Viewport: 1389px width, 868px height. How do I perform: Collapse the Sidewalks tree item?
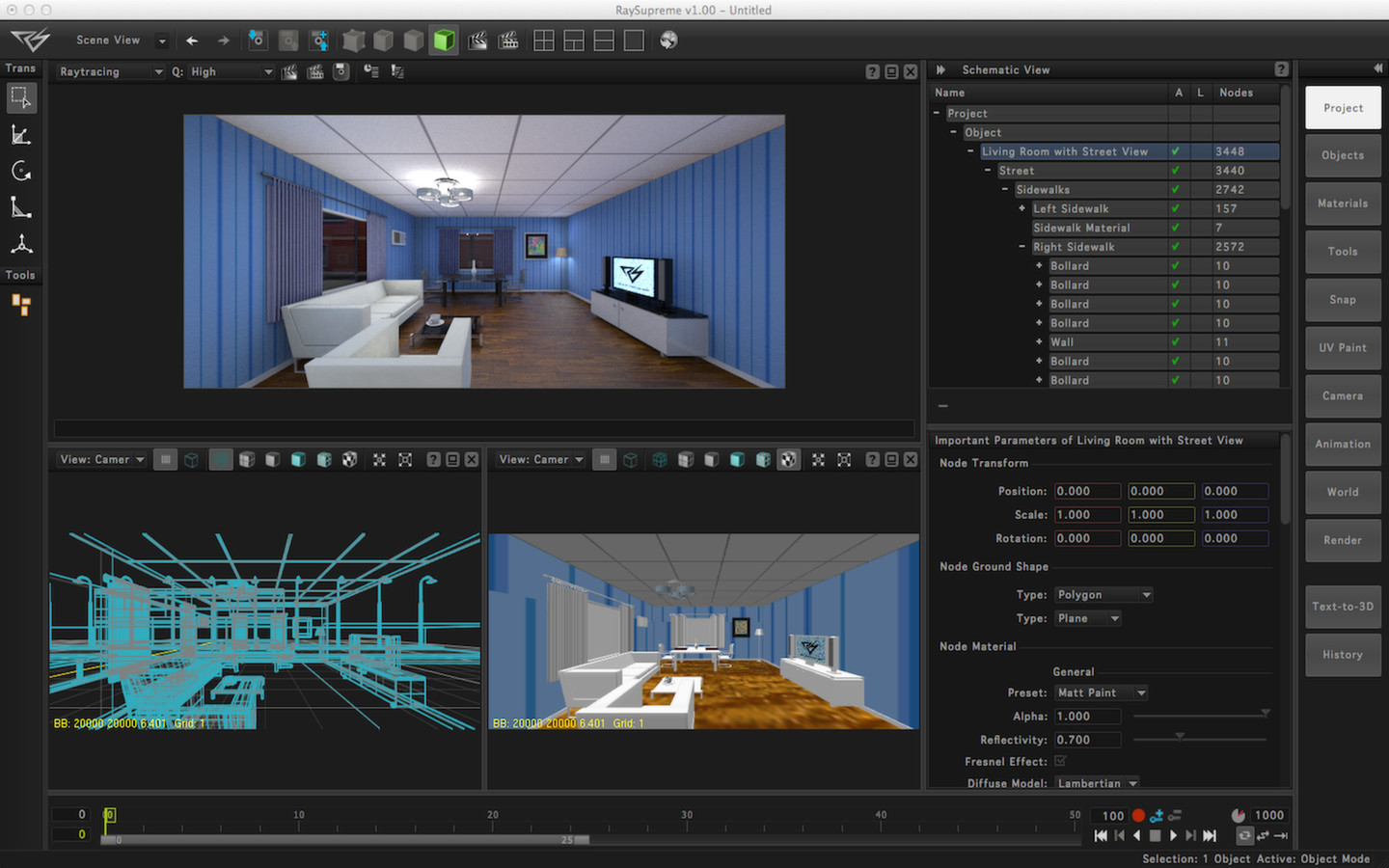(x=1005, y=189)
